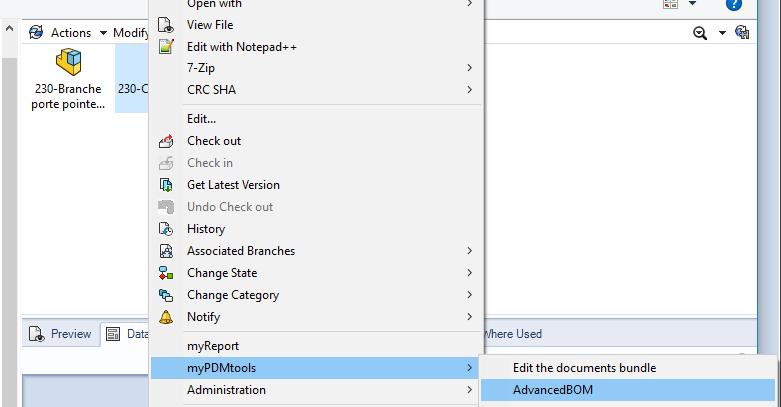The width and height of the screenshot is (781, 407).
Task: Switch to the Preview tab
Action: 61,334
